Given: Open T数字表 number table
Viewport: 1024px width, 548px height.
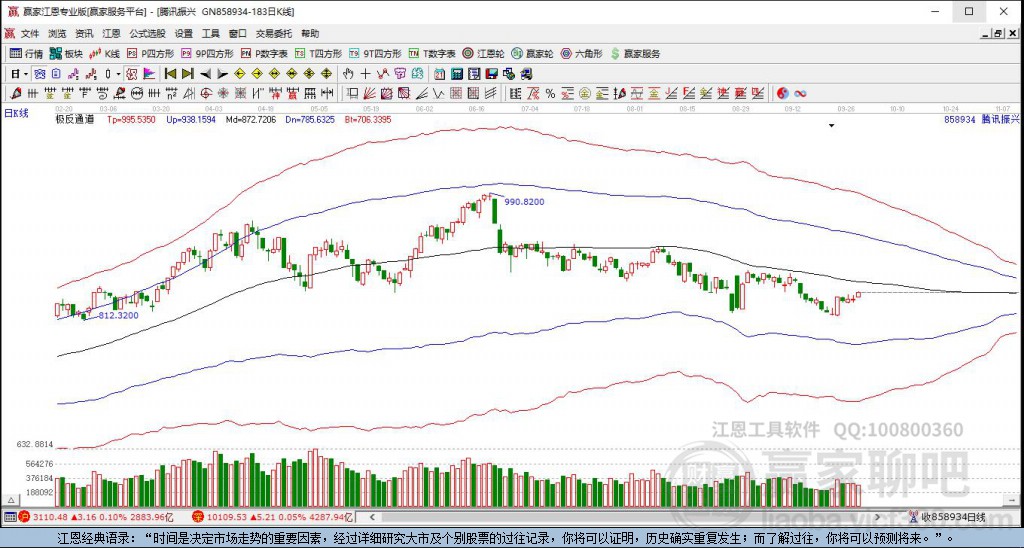Looking at the screenshot, I should click(x=432, y=54).
